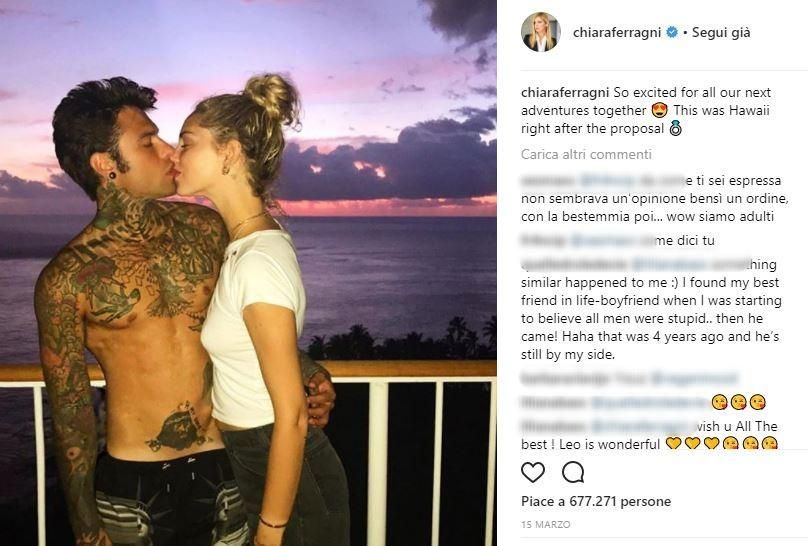Screen dimensions: 808x546
Task: Click the comment 'similar happened to me'
Action: [651, 310]
